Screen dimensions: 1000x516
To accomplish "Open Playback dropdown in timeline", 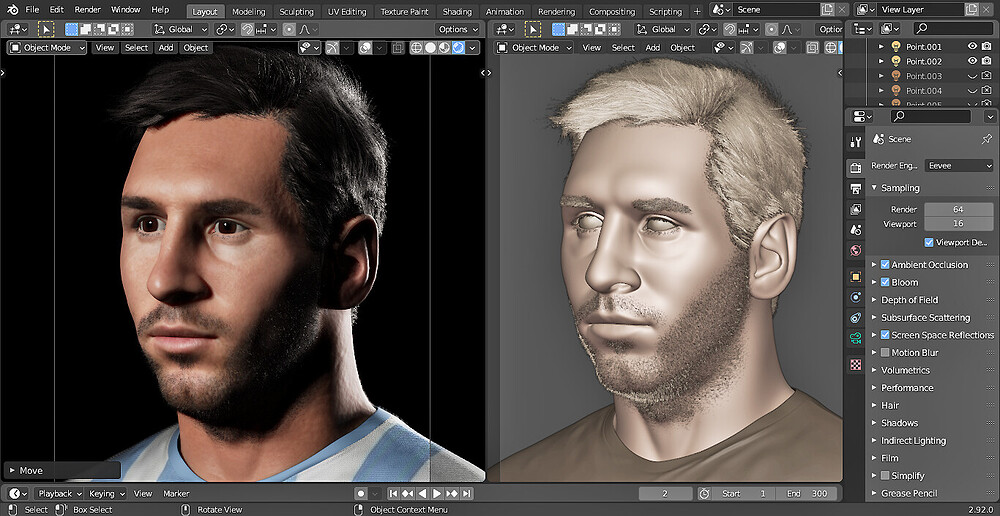I will click(x=59, y=493).
